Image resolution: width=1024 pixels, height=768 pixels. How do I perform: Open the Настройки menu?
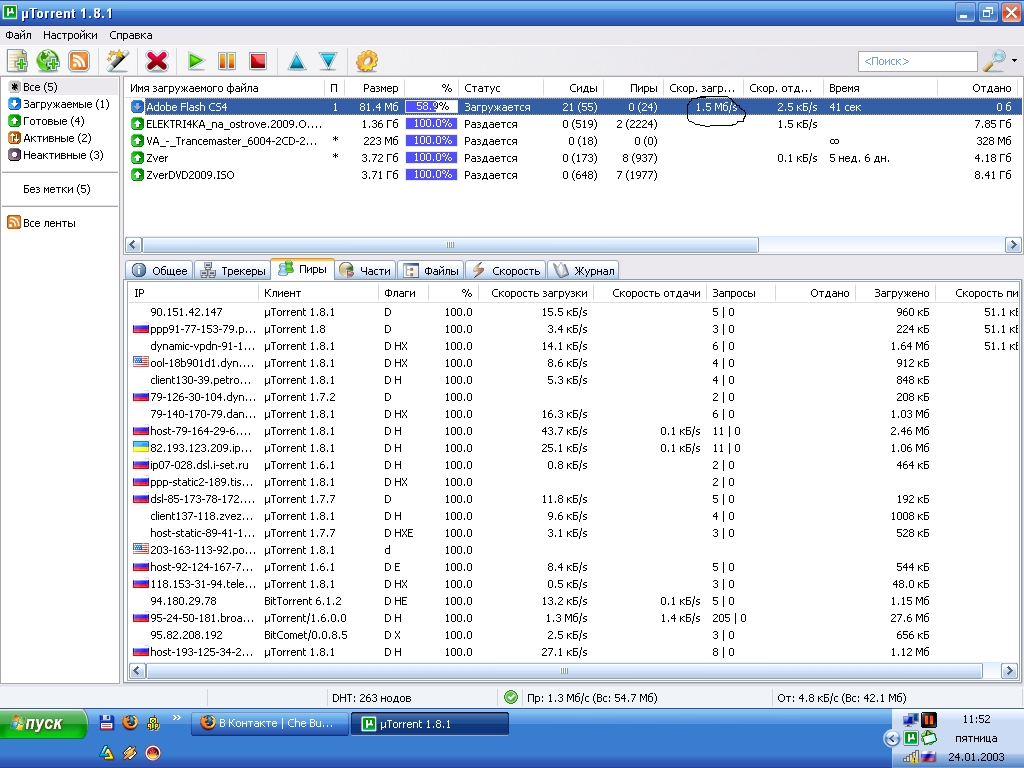click(x=70, y=34)
